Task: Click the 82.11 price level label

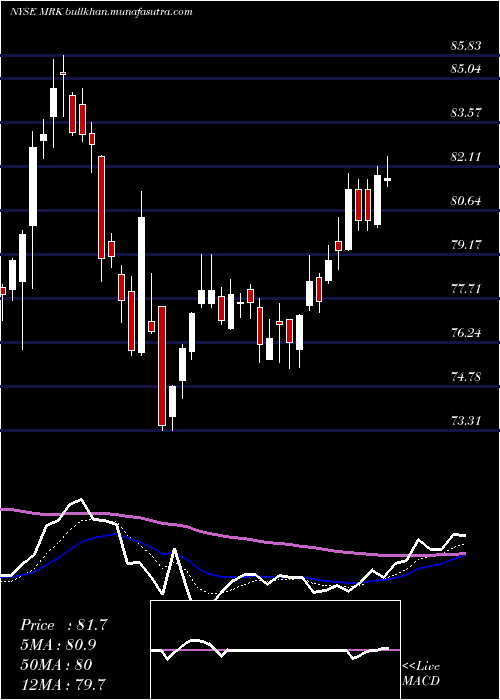Action: (467, 157)
